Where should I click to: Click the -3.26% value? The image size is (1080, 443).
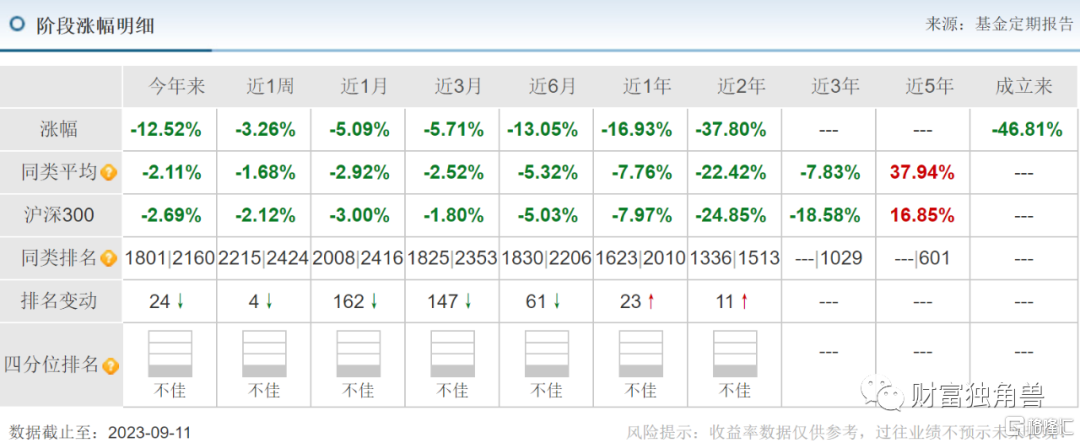coord(264,130)
